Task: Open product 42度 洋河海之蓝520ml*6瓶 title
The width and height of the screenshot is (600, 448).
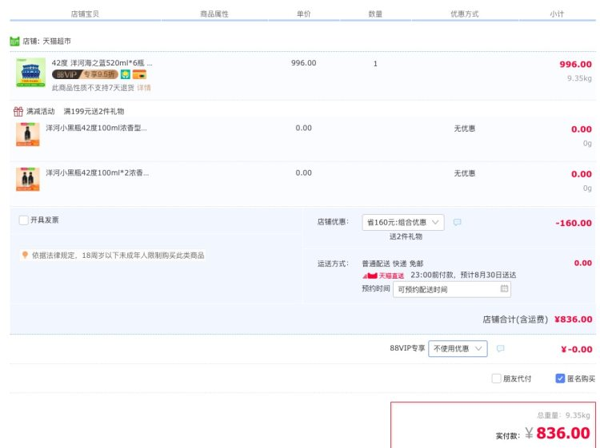Action: 102,63
